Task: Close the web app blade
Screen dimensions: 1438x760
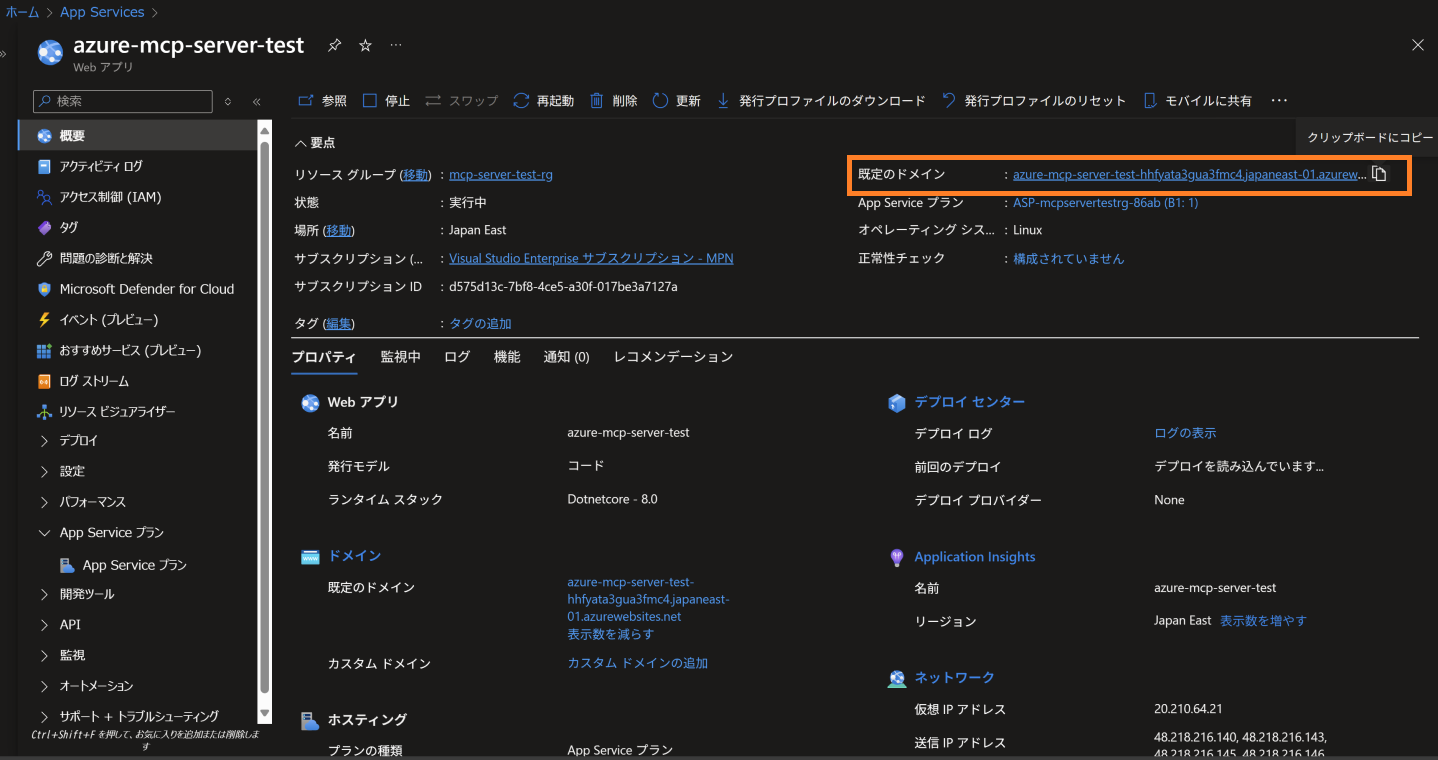Action: [1418, 45]
